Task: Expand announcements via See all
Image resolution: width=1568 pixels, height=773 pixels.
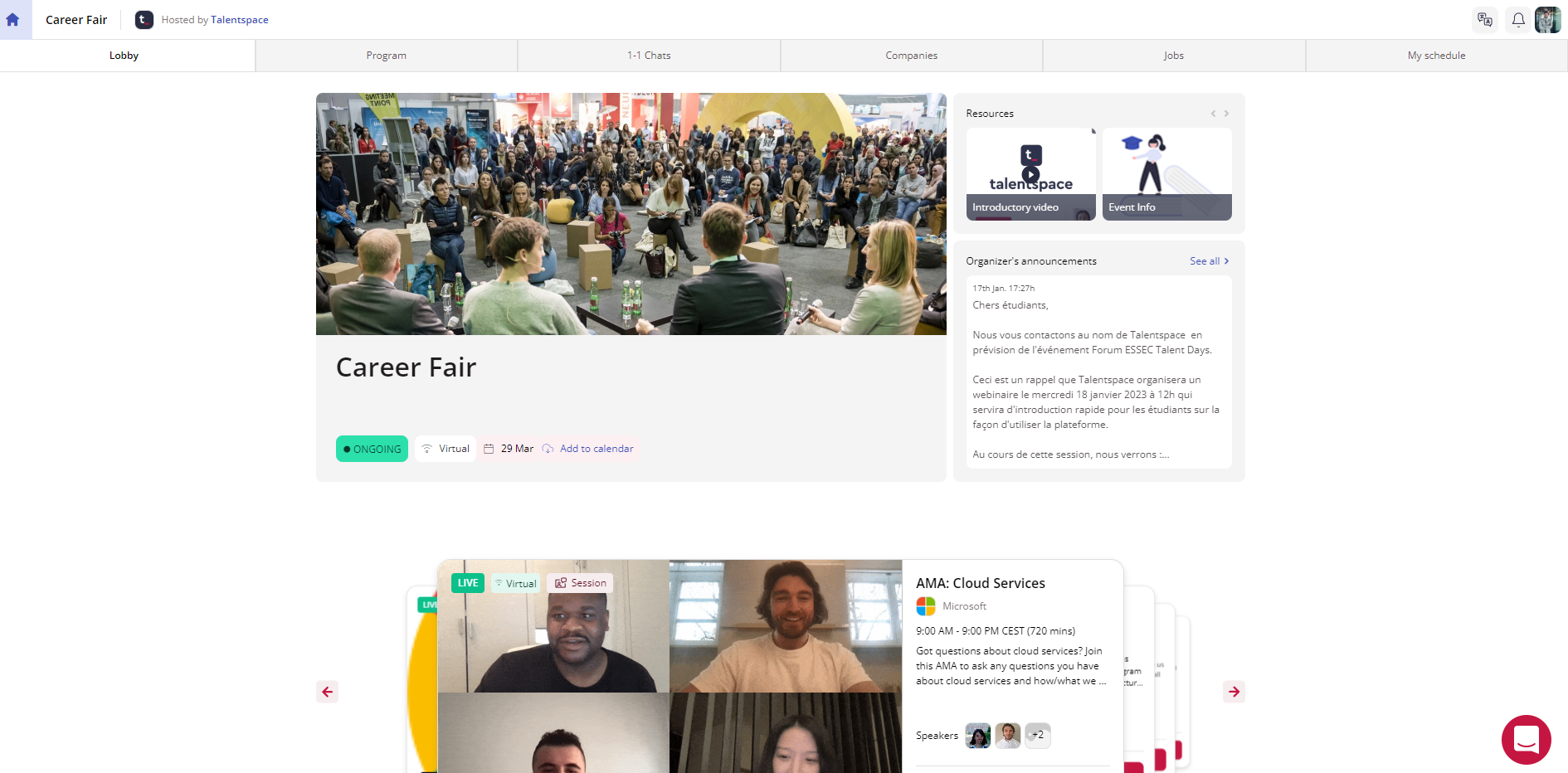Action: click(x=1209, y=261)
